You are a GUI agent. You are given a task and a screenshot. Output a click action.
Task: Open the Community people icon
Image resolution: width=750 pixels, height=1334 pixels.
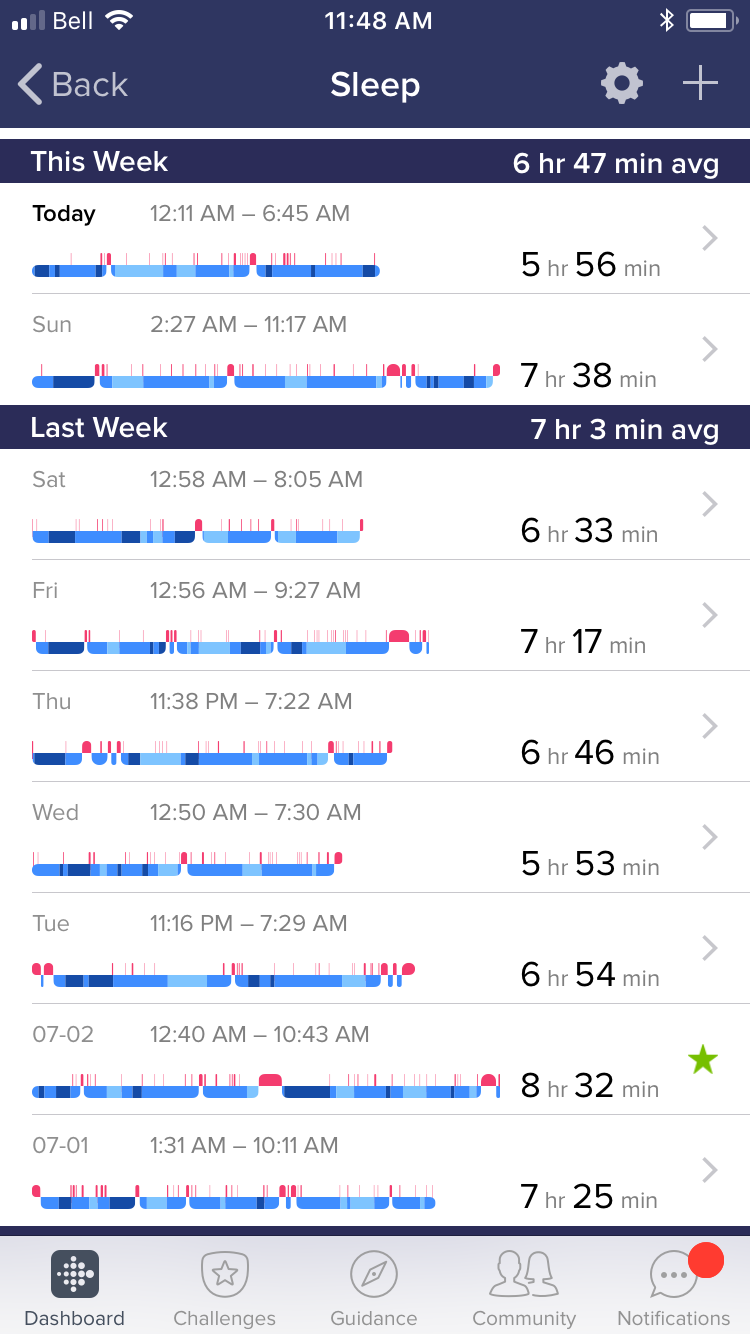click(x=524, y=1274)
